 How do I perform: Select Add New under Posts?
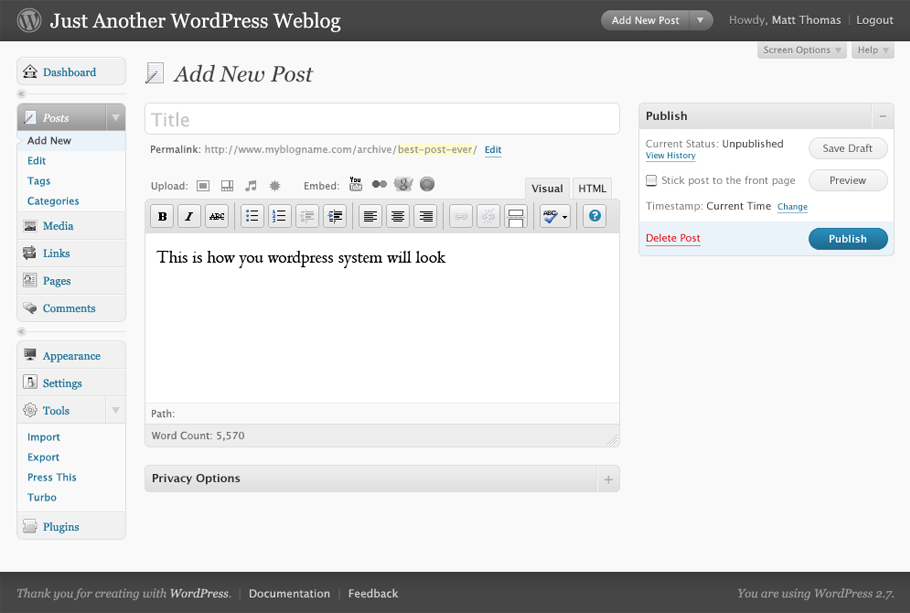[x=49, y=140]
